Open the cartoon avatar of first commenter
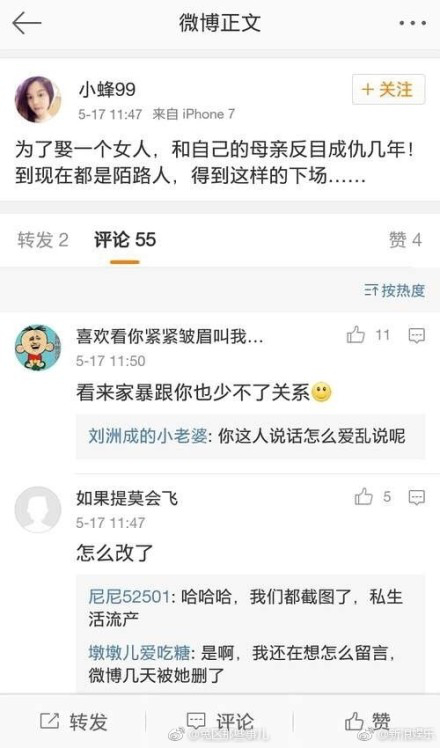 pos(38,348)
